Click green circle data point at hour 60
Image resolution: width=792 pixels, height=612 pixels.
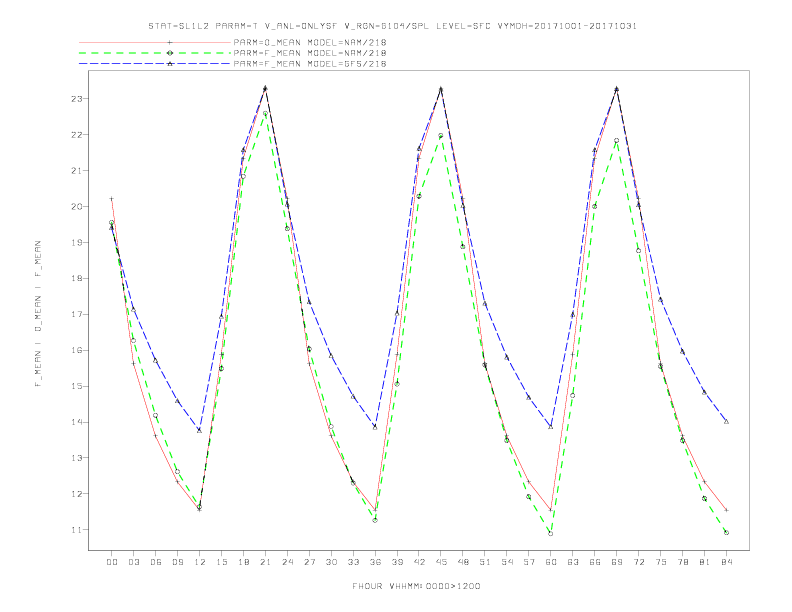551,534
